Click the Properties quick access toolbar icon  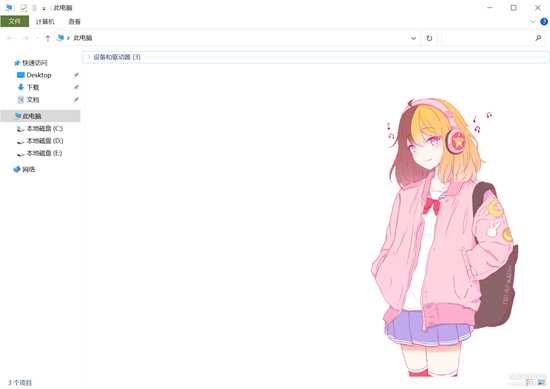click(x=23, y=7)
